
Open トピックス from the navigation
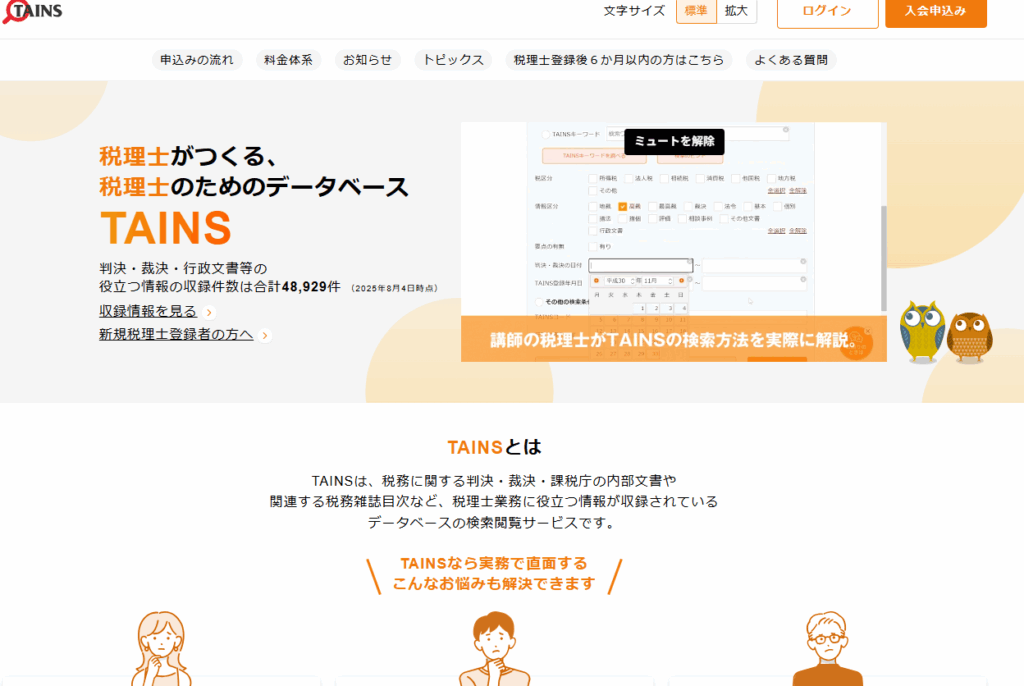[453, 60]
